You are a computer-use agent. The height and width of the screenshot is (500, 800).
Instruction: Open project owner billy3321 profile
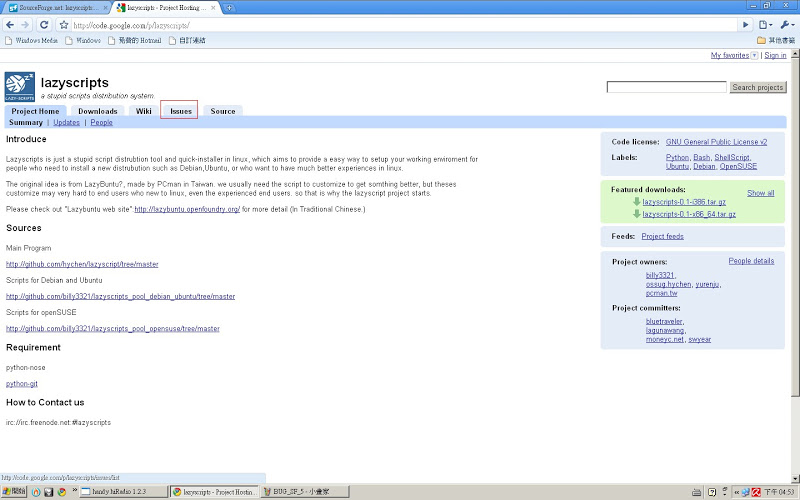coord(660,275)
